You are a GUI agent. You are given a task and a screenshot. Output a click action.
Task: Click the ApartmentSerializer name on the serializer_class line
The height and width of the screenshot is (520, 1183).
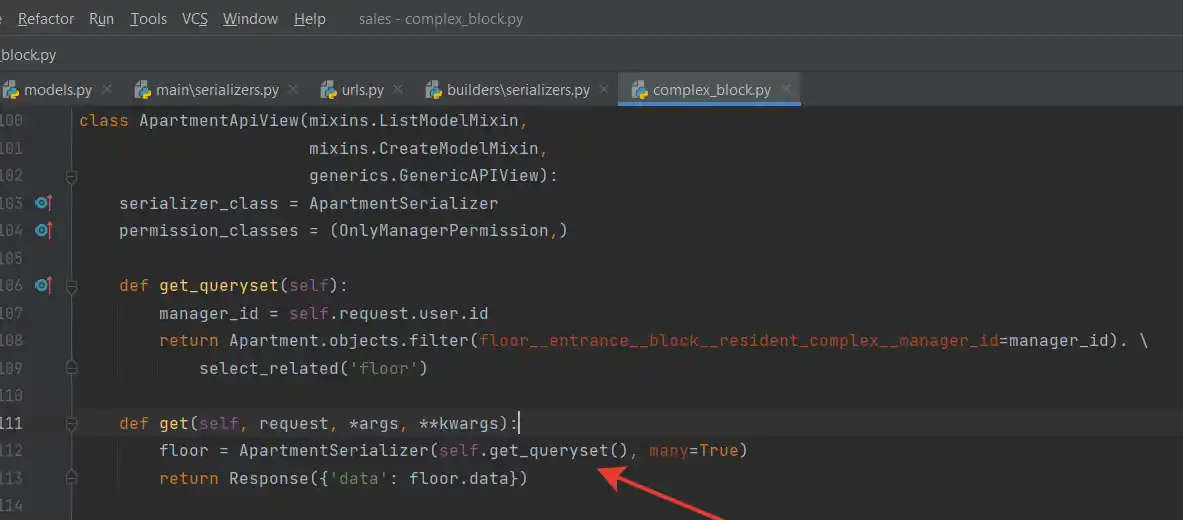[x=403, y=203]
